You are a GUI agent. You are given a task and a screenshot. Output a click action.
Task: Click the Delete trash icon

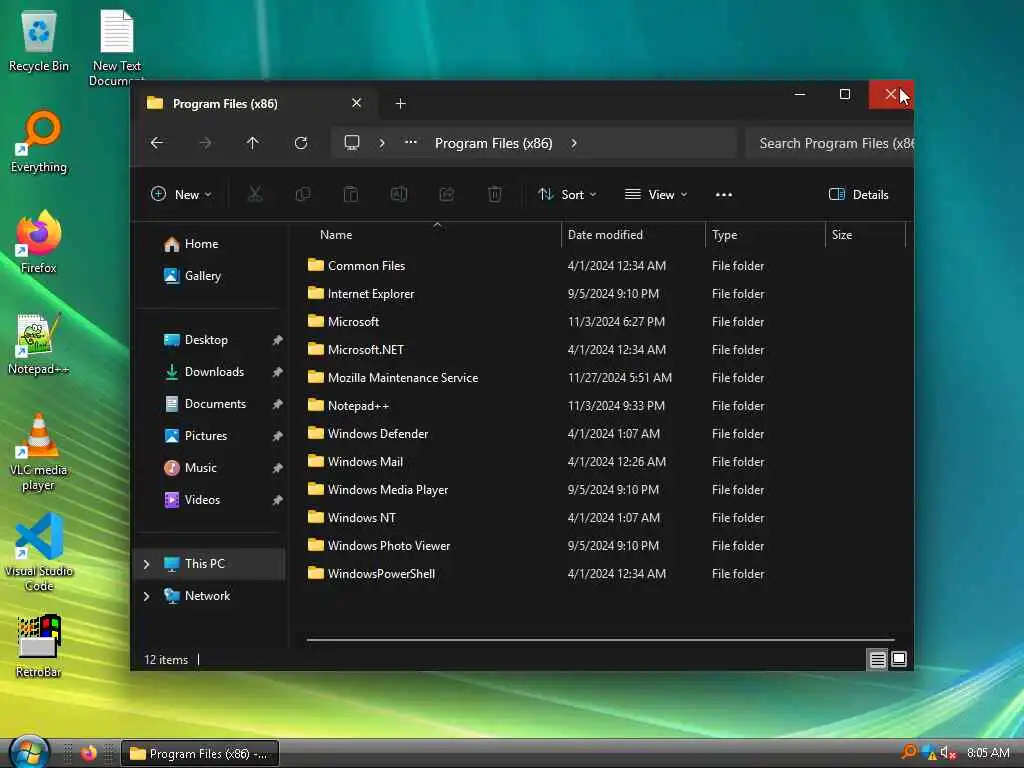pyautogui.click(x=494, y=194)
